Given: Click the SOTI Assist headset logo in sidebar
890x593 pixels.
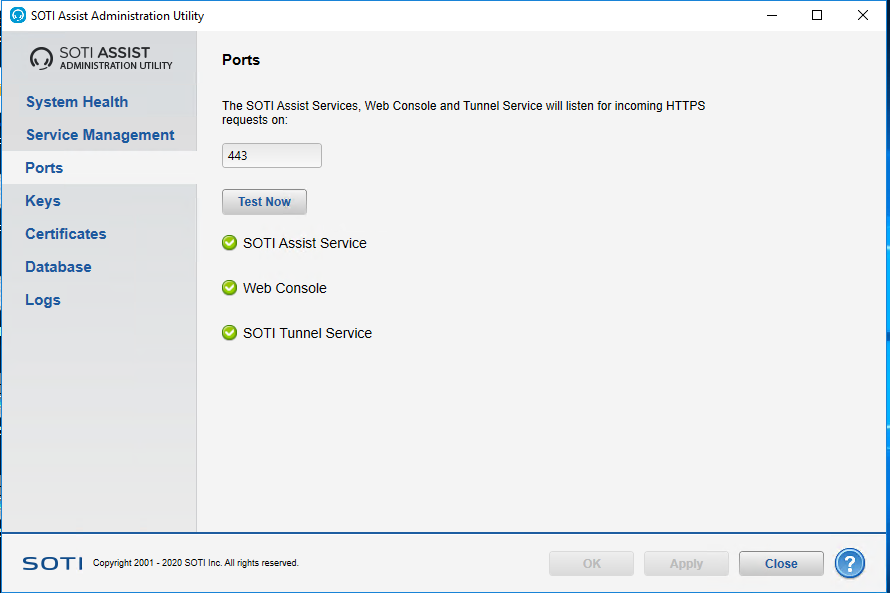Looking at the screenshot, I should point(41,58).
